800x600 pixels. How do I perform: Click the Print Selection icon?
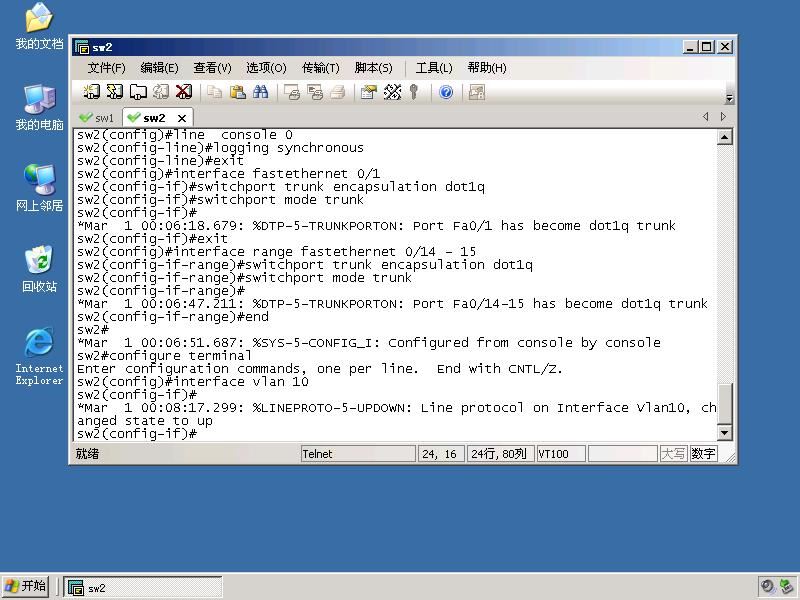pyautogui.click(x=315, y=92)
